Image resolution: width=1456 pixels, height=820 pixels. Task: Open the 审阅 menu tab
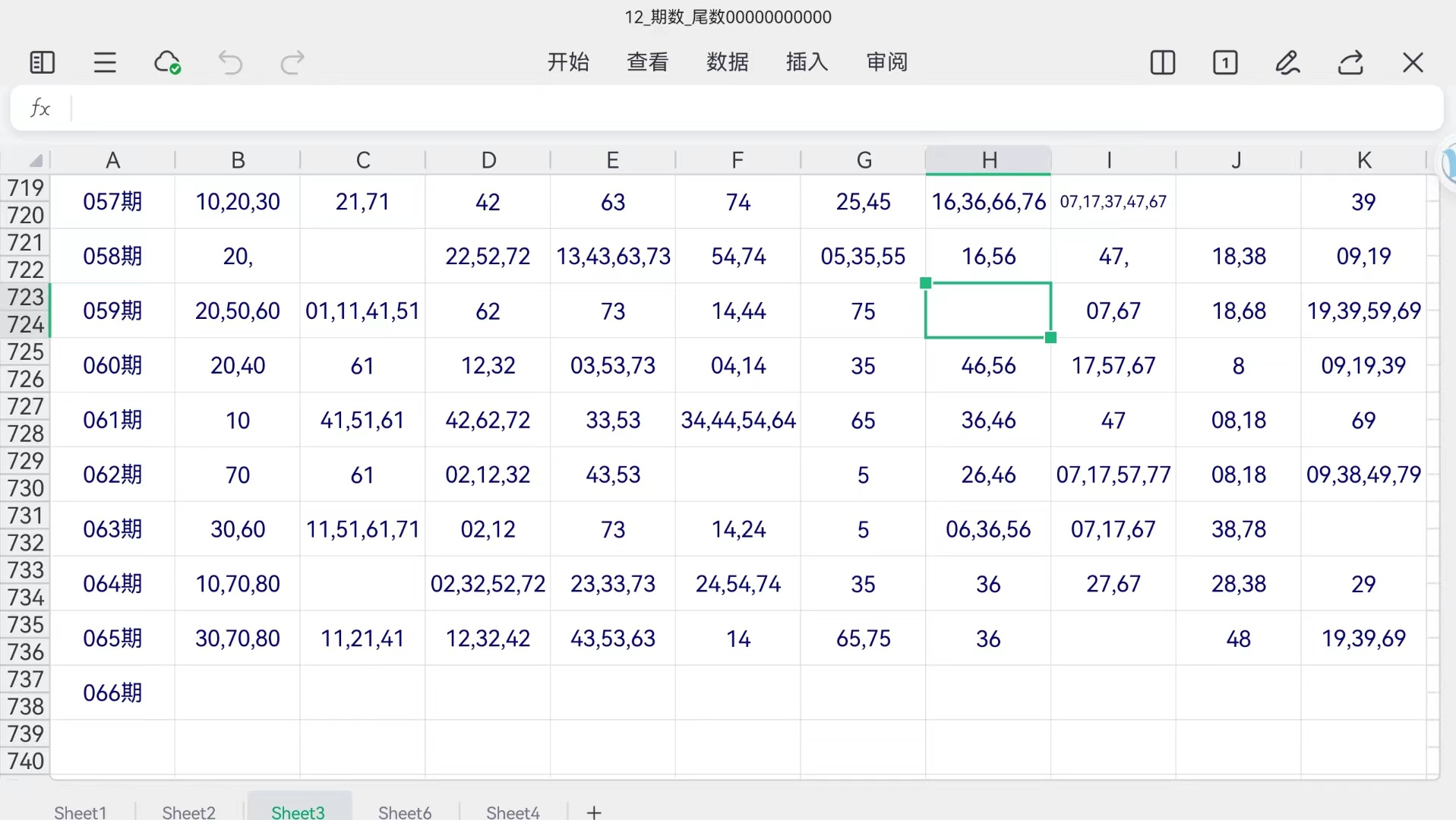click(x=887, y=62)
